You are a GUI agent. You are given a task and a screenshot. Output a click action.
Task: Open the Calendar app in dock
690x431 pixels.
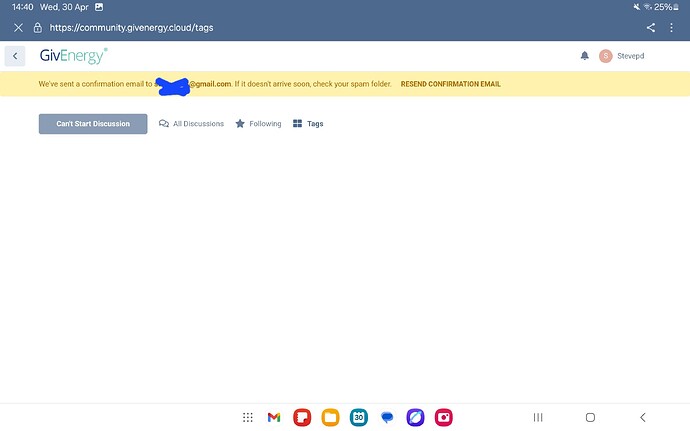point(359,417)
